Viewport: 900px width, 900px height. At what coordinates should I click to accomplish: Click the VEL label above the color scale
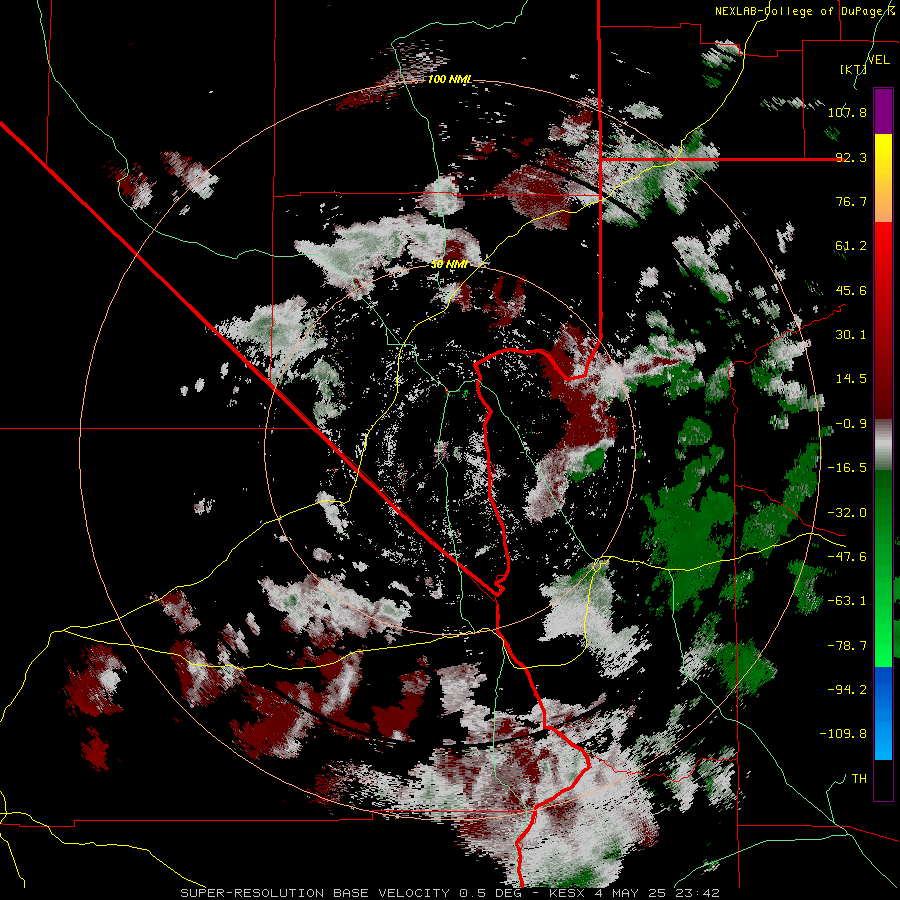click(x=878, y=60)
